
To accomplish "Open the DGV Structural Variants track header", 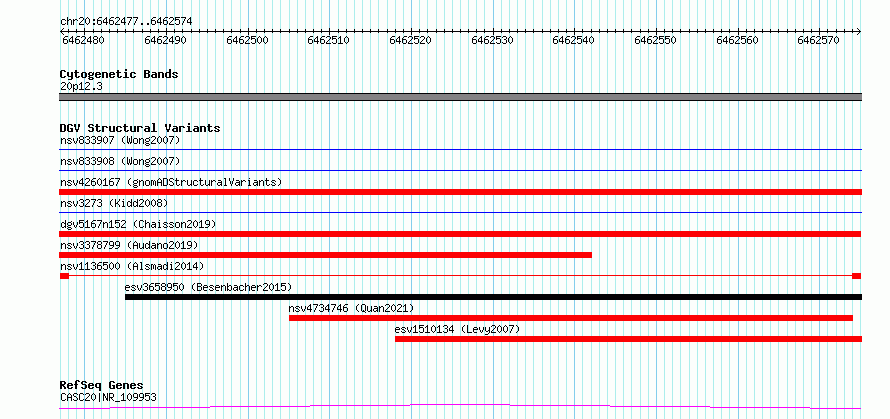I will pos(140,128).
